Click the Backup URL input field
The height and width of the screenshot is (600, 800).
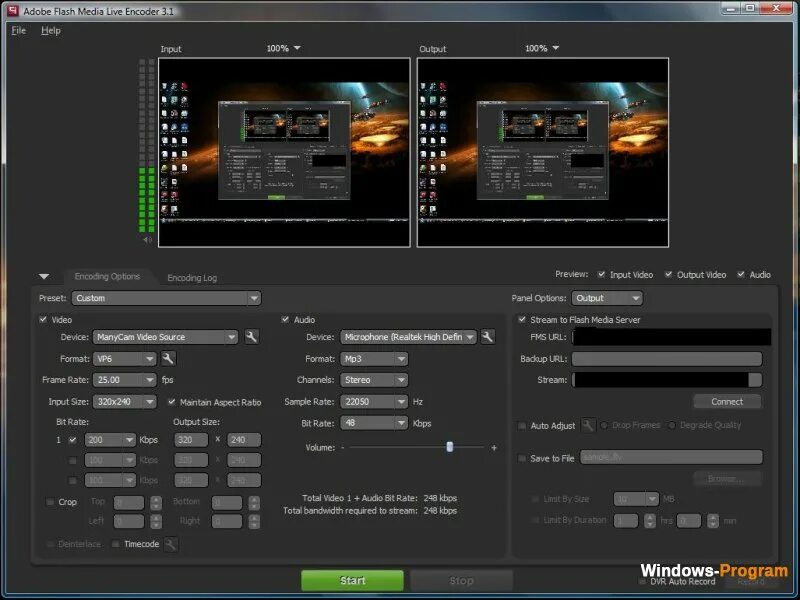667,359
